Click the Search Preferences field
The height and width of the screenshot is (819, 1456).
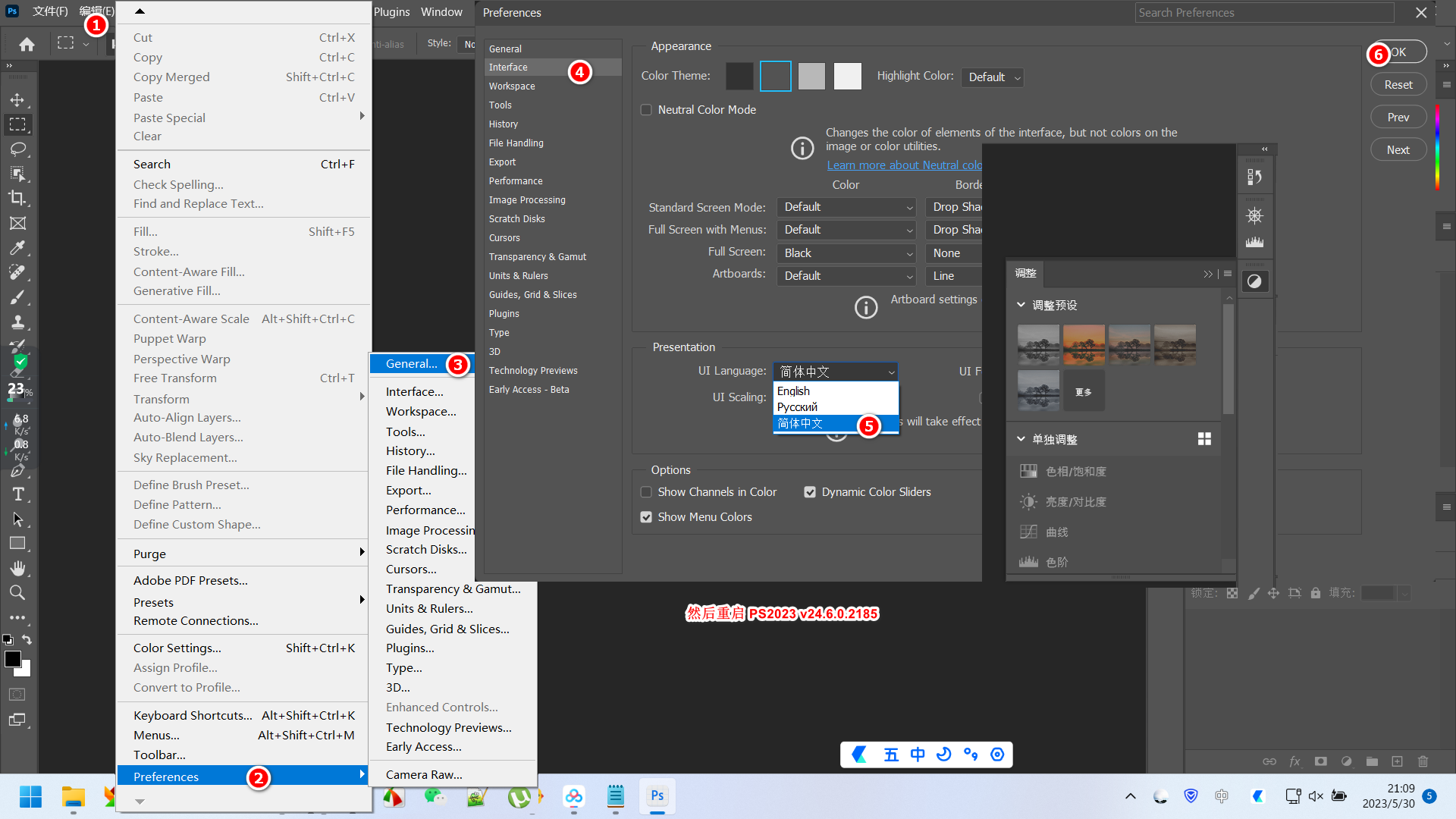[1264, 13]
